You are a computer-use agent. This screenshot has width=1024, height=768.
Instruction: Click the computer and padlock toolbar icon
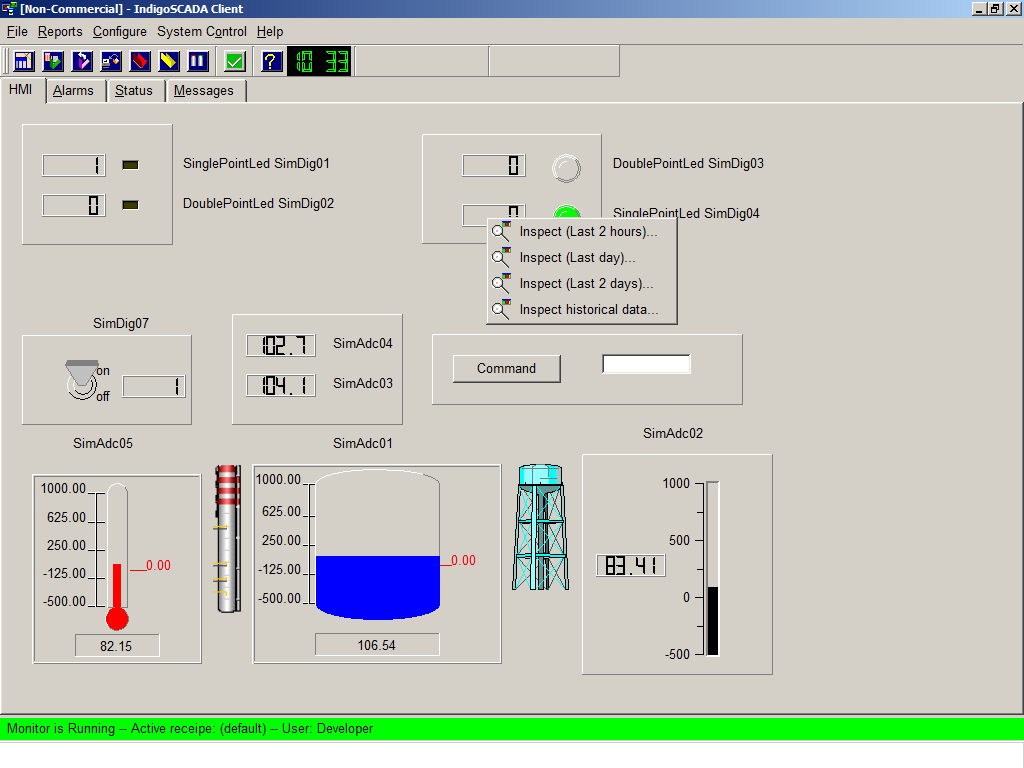click(x=111, y=61)
